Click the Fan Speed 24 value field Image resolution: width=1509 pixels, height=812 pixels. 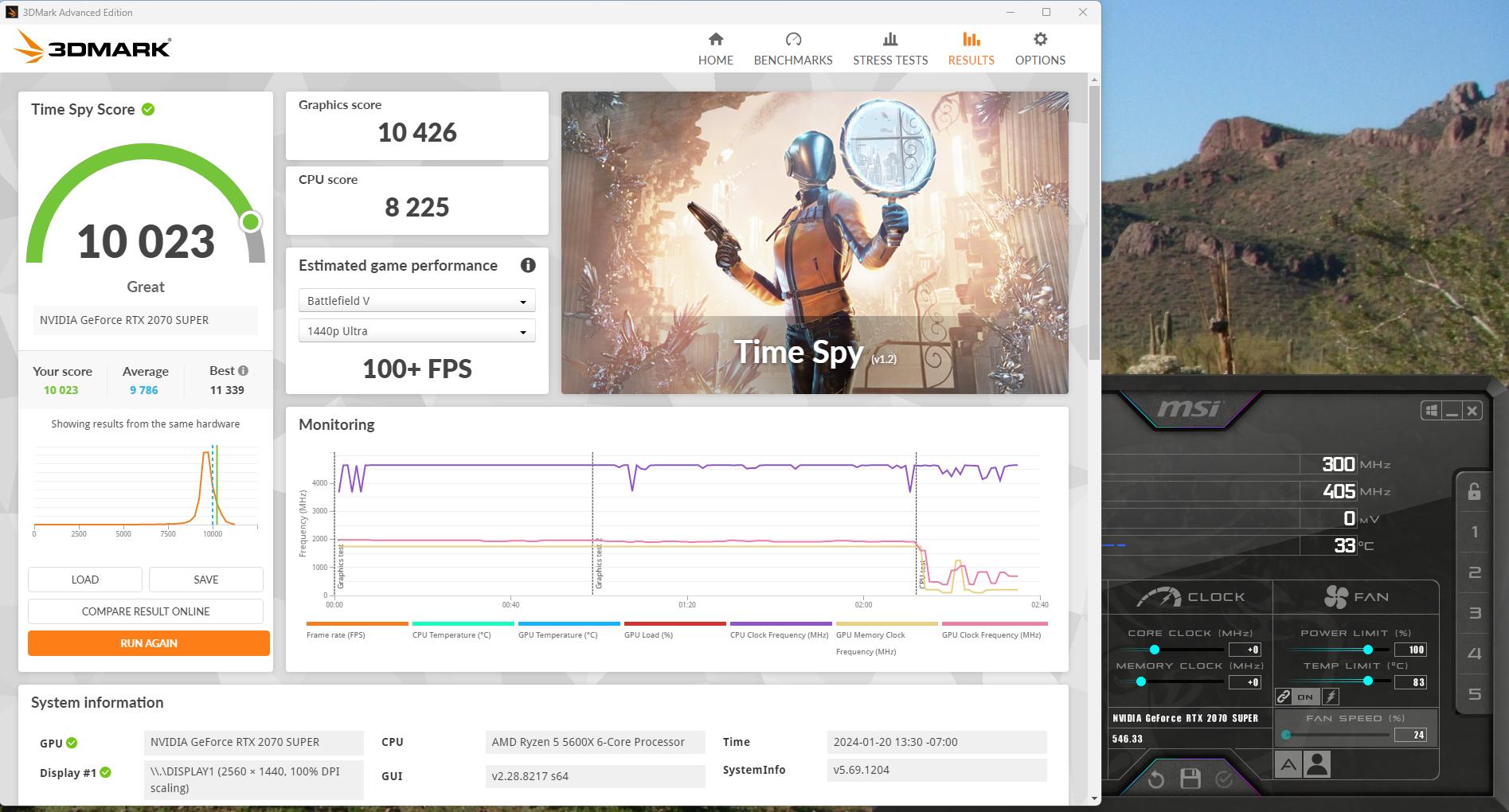click(x=1410, y=735)
